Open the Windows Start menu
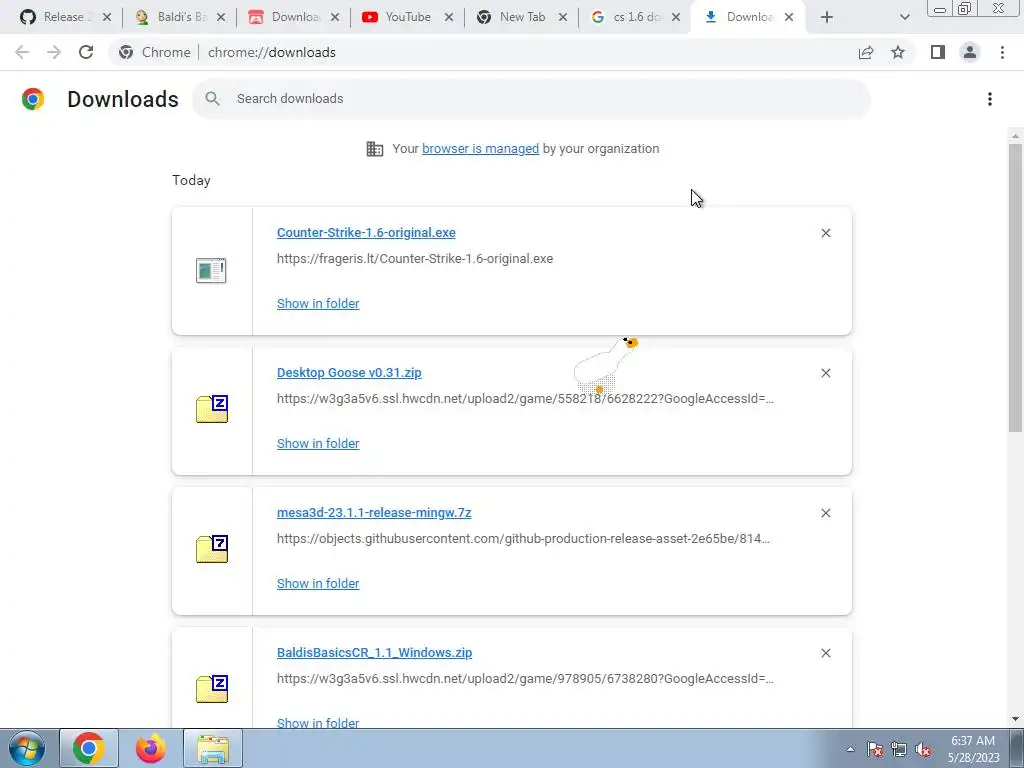The height and width of the screenshot is (768, 1024). click(x=27, y=748)
